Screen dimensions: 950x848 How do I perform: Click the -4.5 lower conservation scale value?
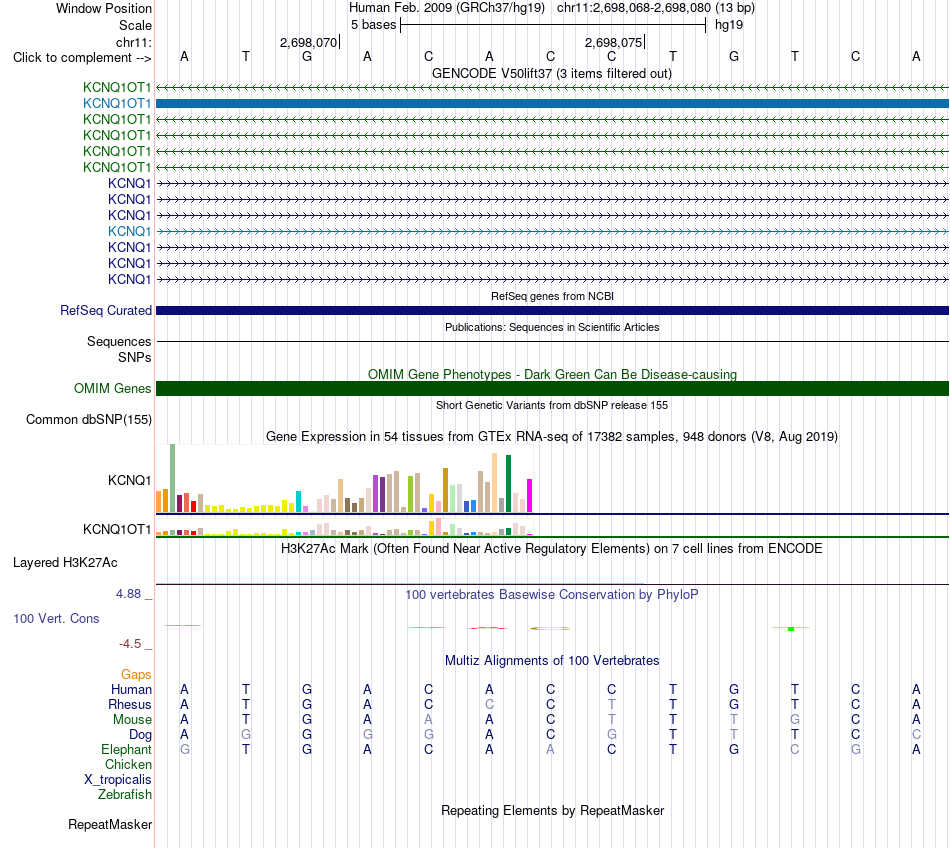[130, 643]
